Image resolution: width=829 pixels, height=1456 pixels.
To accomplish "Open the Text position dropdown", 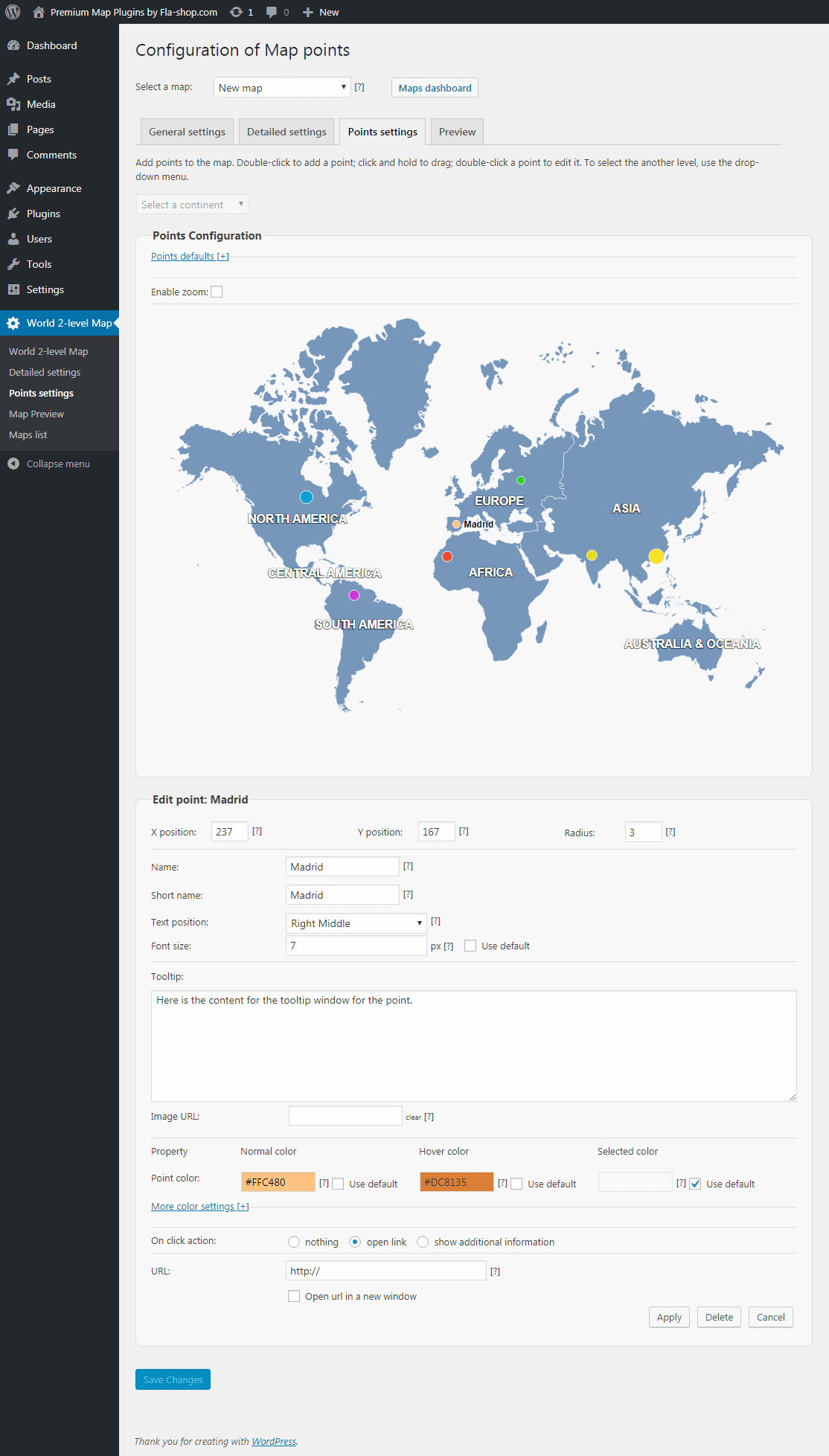I will click(356, 923).
